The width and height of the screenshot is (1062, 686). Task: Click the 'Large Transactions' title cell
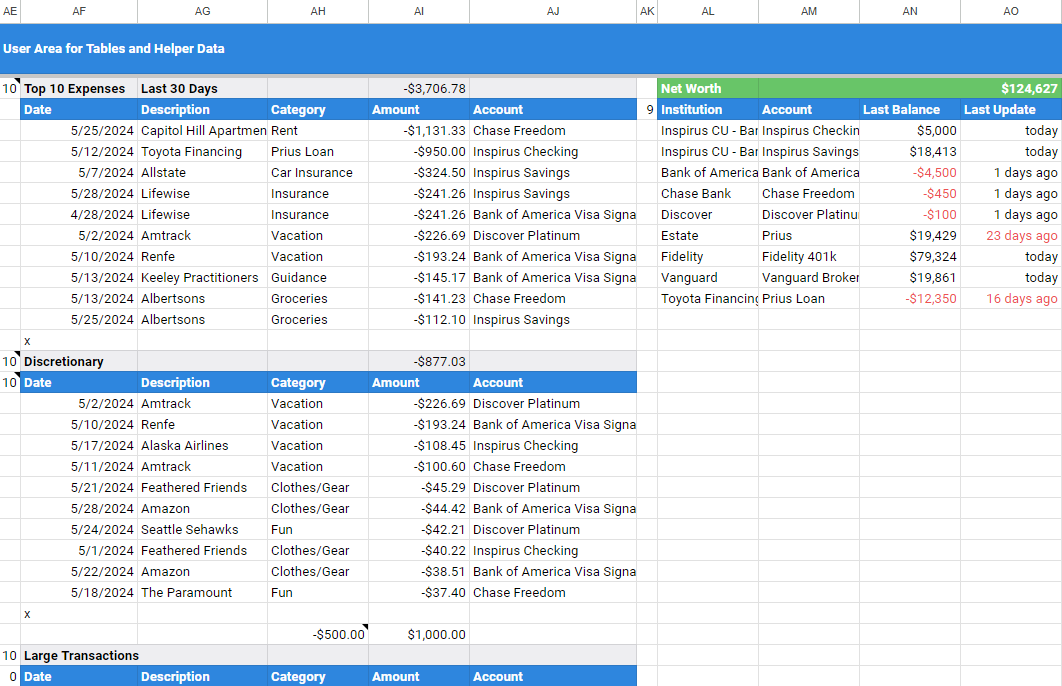click(79, 656)
